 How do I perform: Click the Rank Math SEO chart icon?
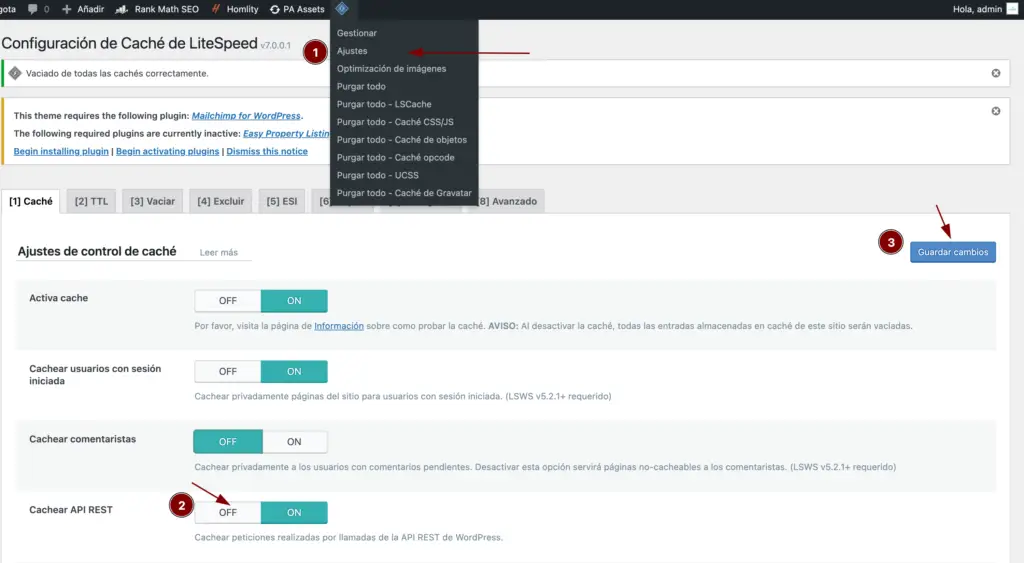(x=121, y=9)
